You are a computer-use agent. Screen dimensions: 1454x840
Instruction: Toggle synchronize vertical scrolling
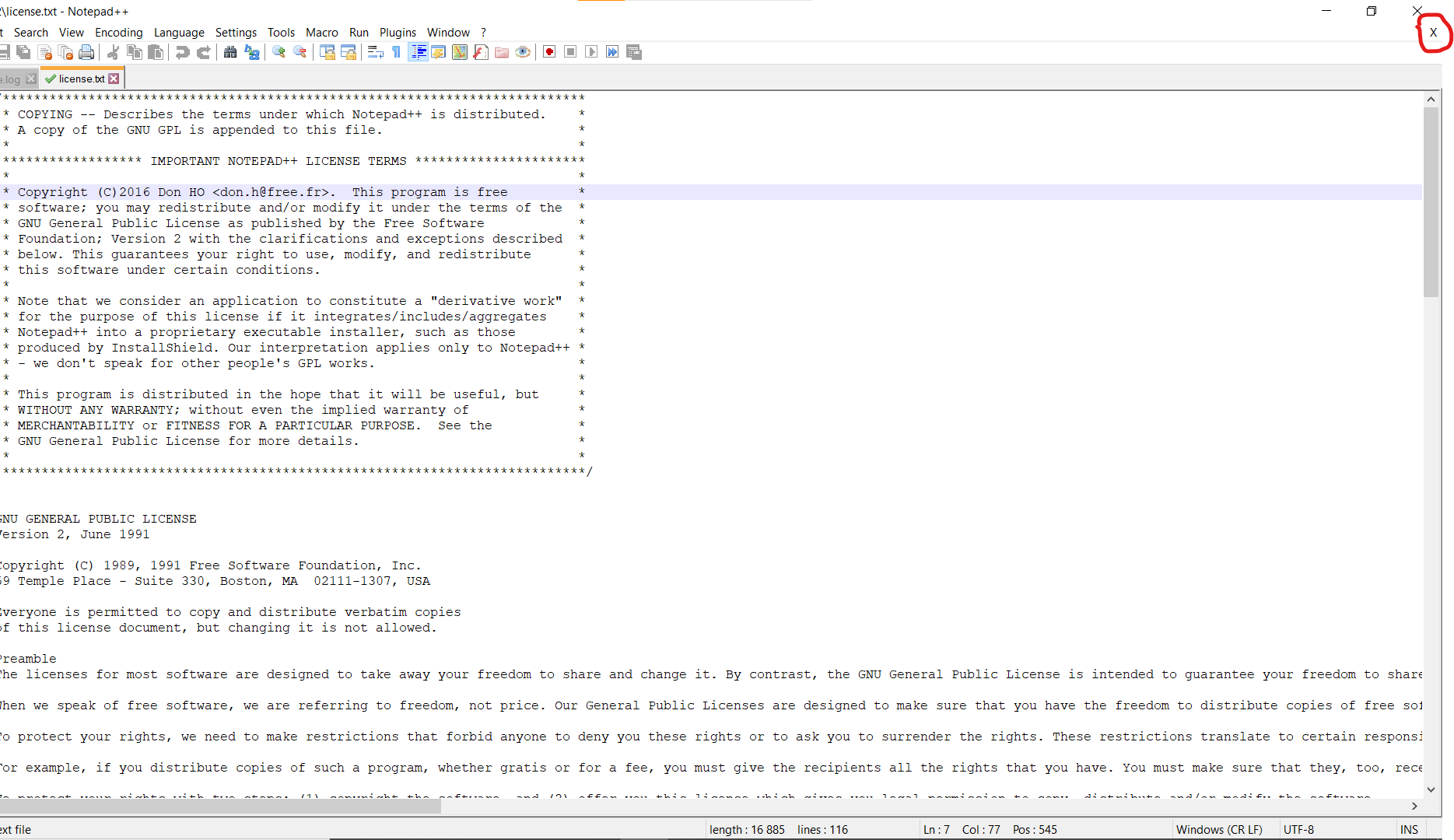(328, 52)
